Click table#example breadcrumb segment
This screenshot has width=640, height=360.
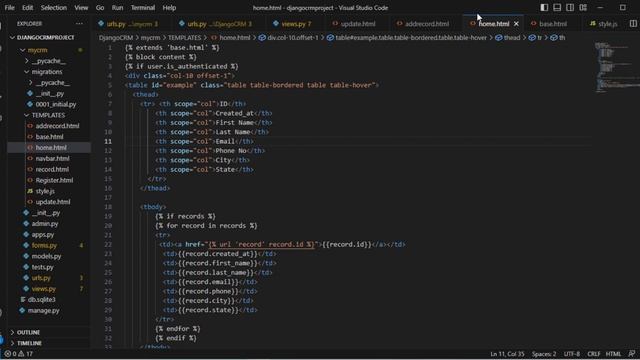(x=407, y=38)
